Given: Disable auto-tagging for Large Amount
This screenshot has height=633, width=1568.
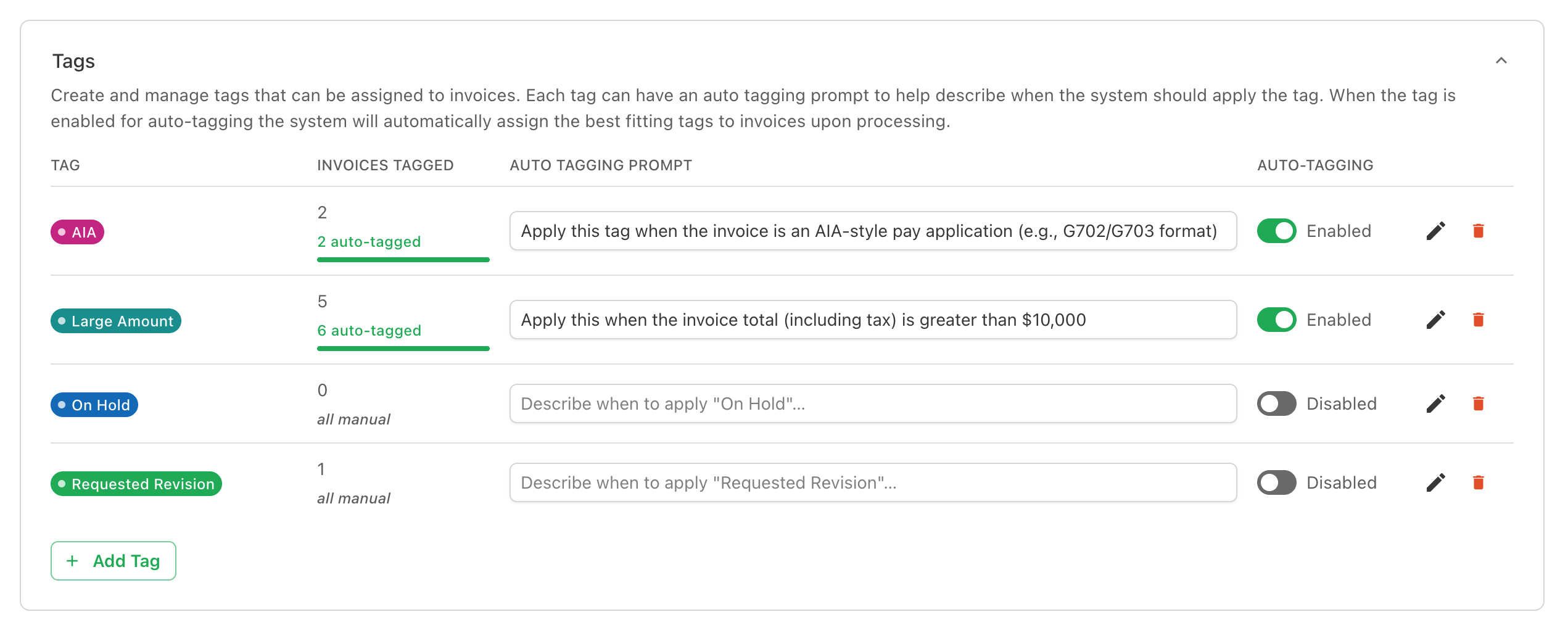Looking at the screenshot, I should coord(1277,320).
